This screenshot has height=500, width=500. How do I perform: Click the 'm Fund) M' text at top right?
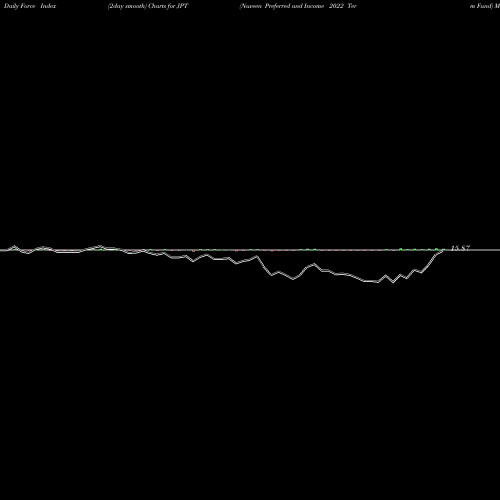[485, 6]
